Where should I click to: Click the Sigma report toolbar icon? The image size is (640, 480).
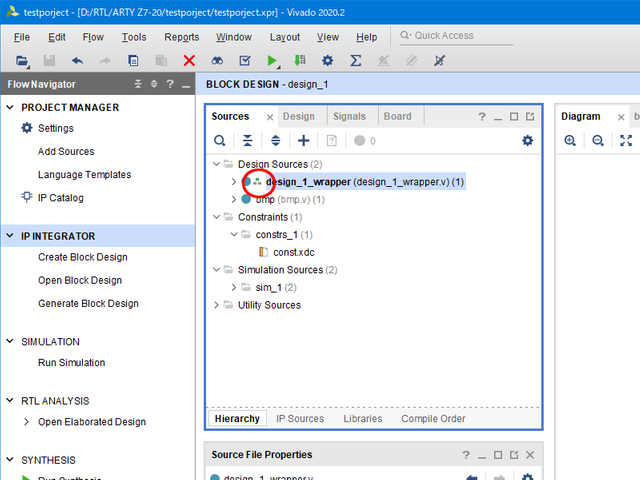pyautogui.click(x=355, y=61)
